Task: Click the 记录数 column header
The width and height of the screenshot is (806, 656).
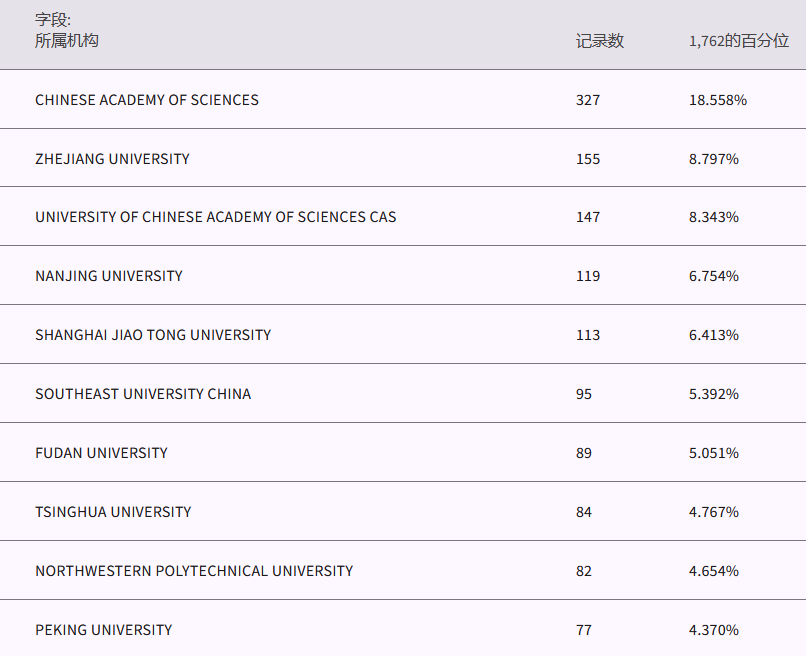Action: coord(600,41)
